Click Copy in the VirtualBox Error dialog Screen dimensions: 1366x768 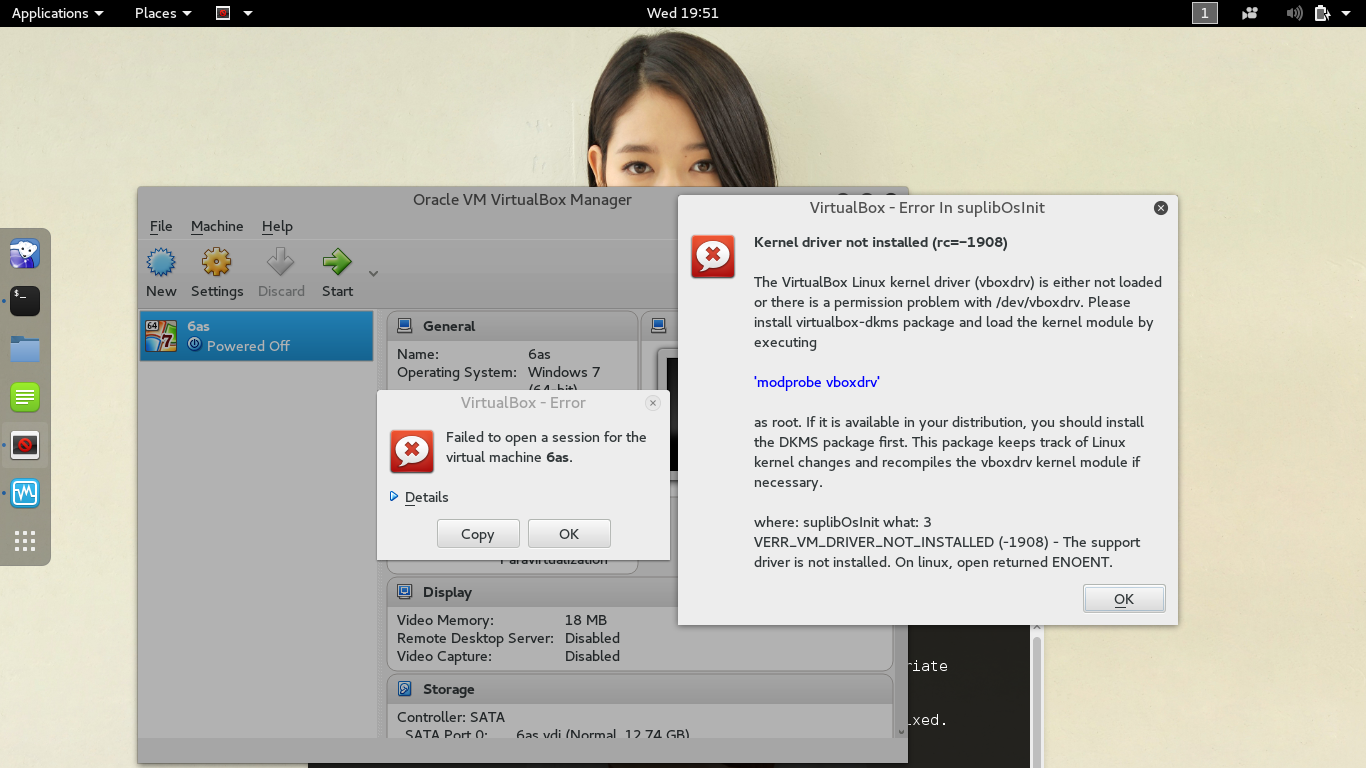(x=478, y=534)
